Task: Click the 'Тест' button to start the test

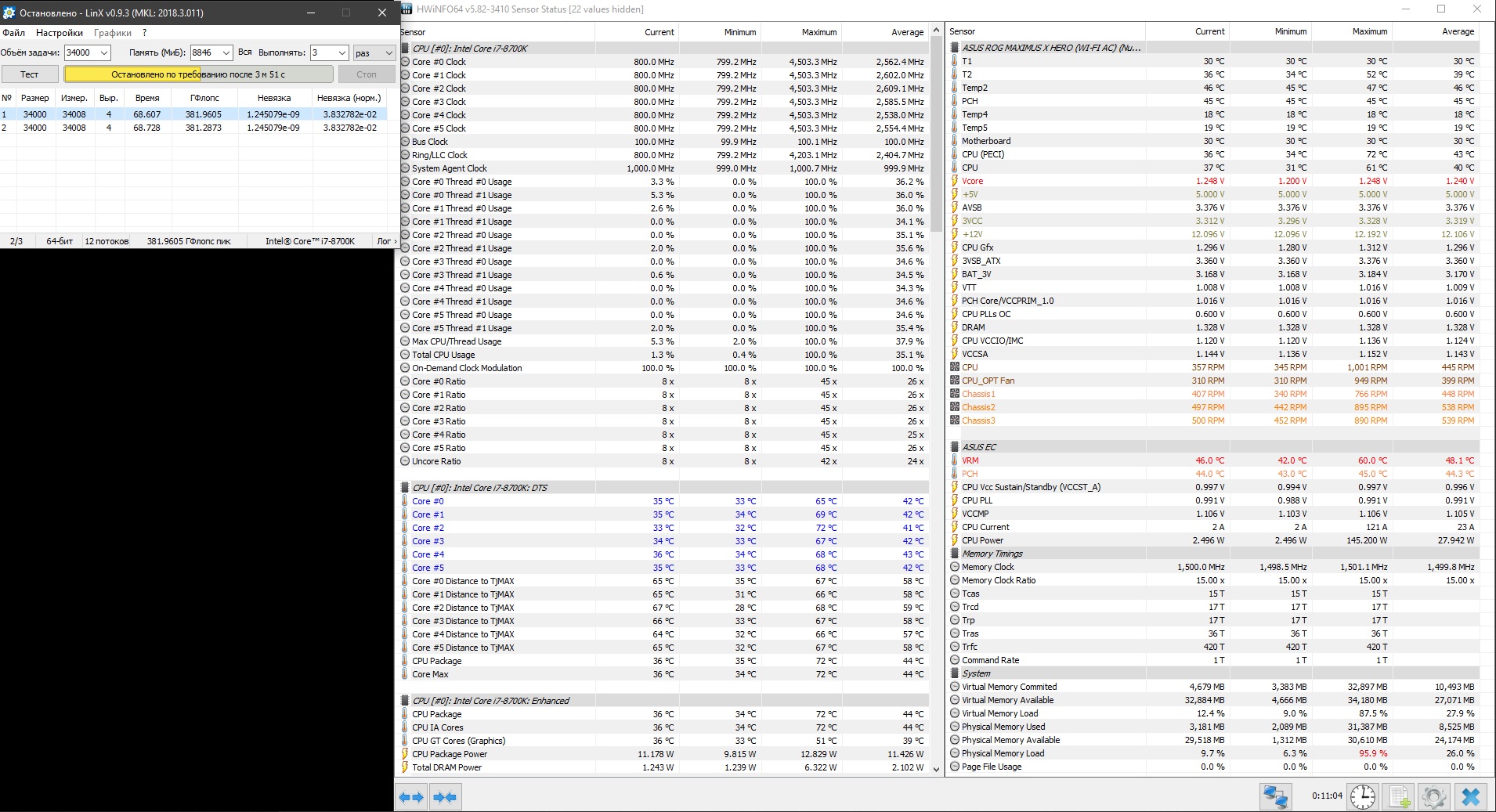Action: coord(30,74)
